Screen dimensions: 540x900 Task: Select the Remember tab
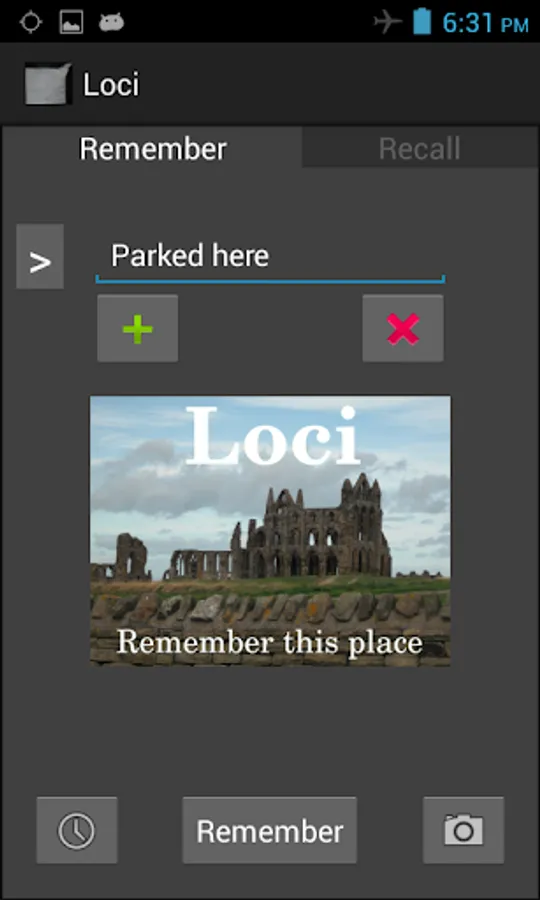[x=153, y=148]
